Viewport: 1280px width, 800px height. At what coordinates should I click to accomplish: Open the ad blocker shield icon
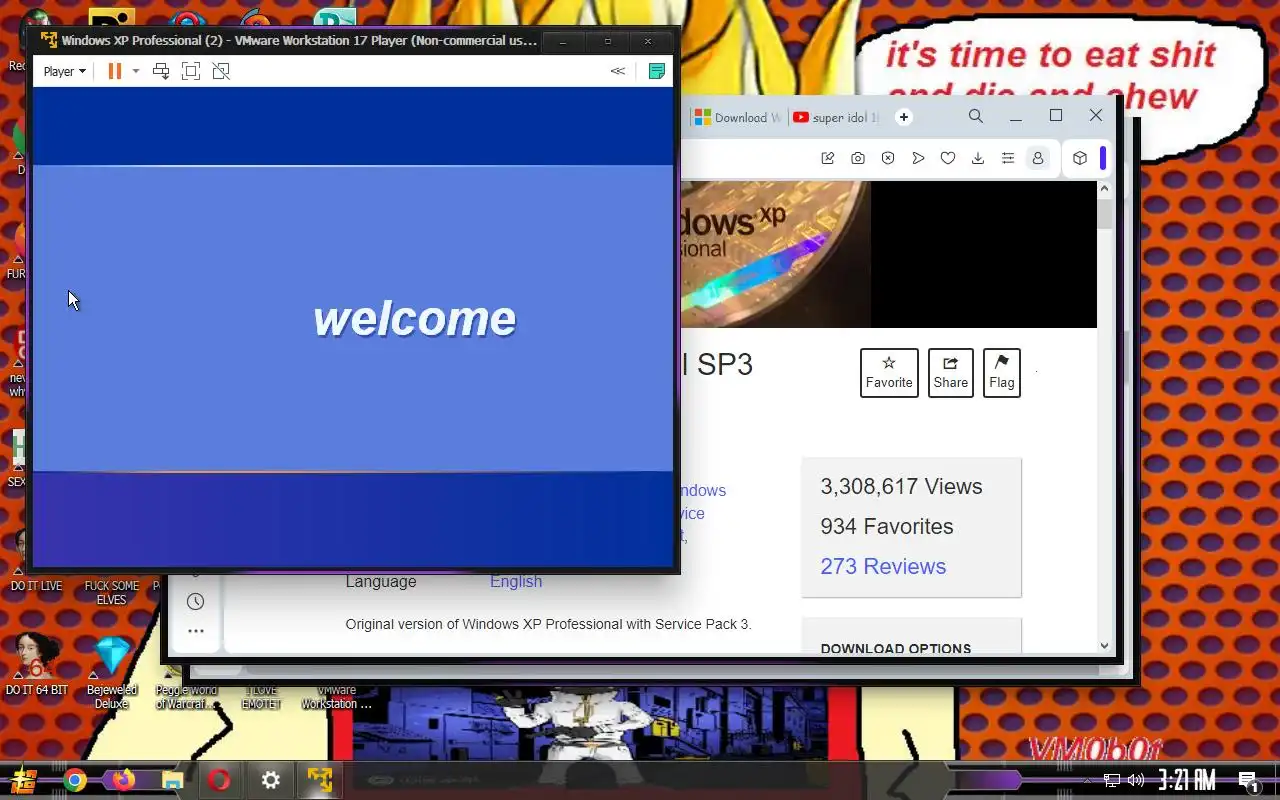click(888, 158)
